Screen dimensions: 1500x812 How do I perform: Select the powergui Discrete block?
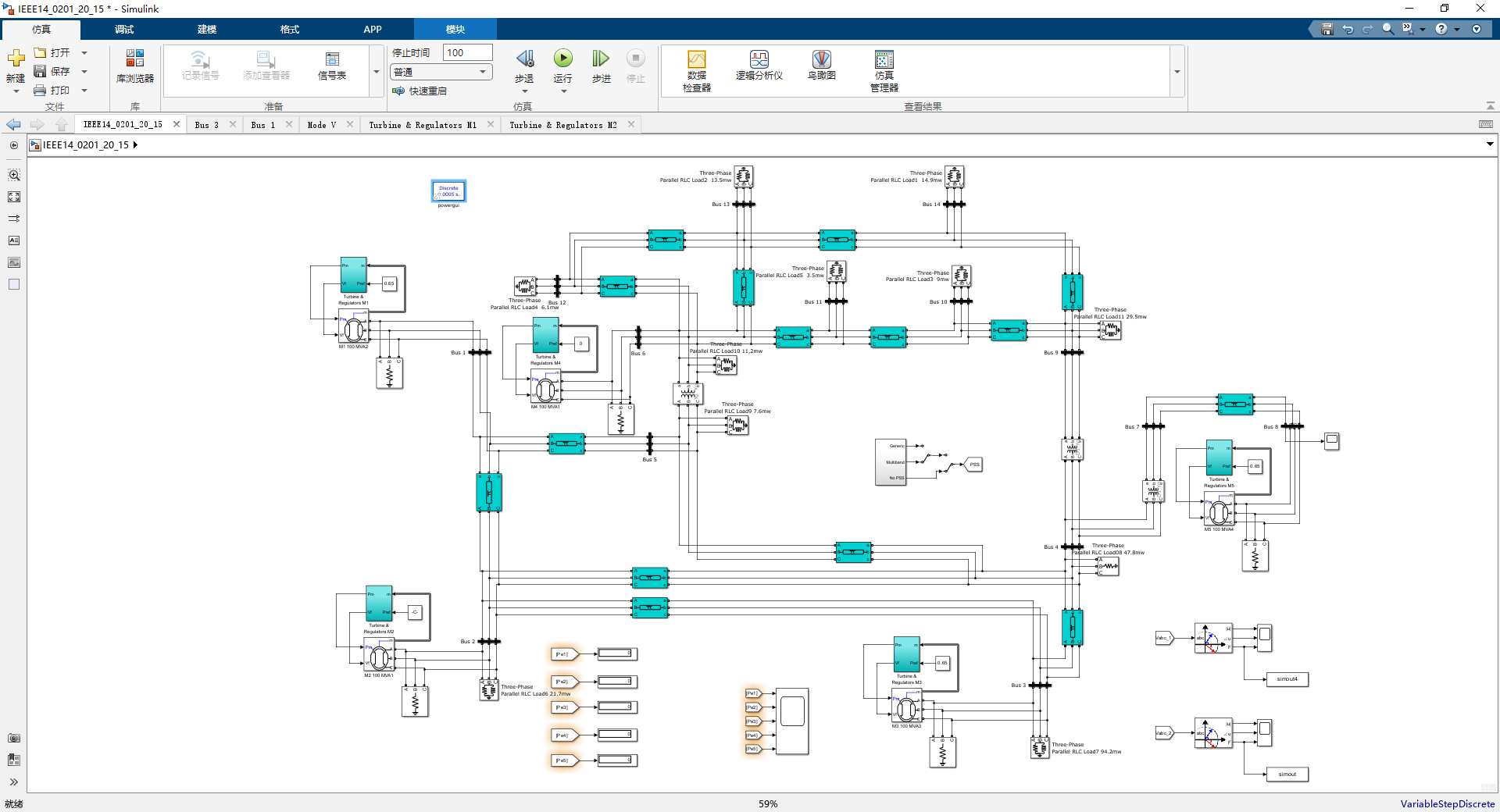click(x=448, y=191)
